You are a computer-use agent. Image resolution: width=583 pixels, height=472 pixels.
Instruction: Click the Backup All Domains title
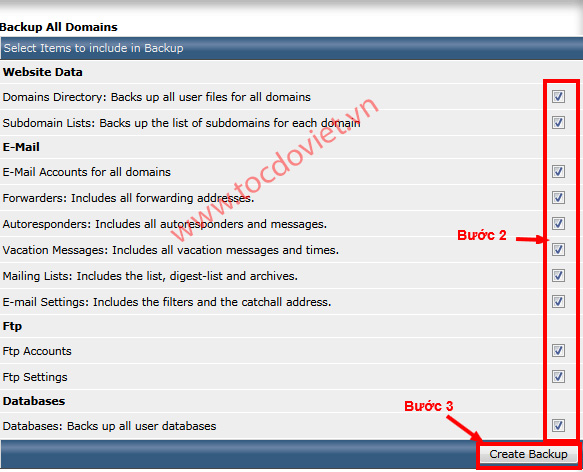(x=59, y=27)
